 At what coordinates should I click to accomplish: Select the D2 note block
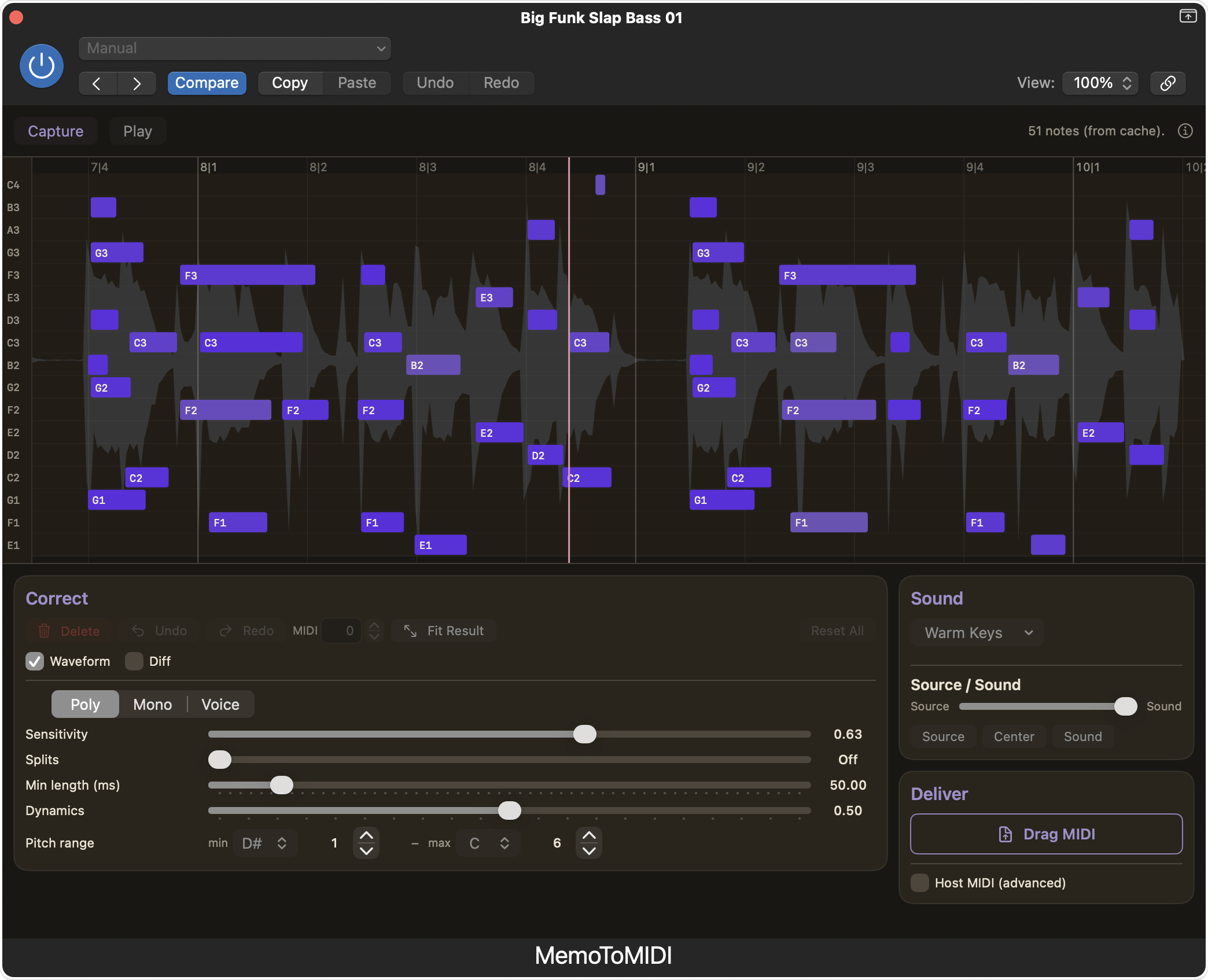tap(545, 455)
